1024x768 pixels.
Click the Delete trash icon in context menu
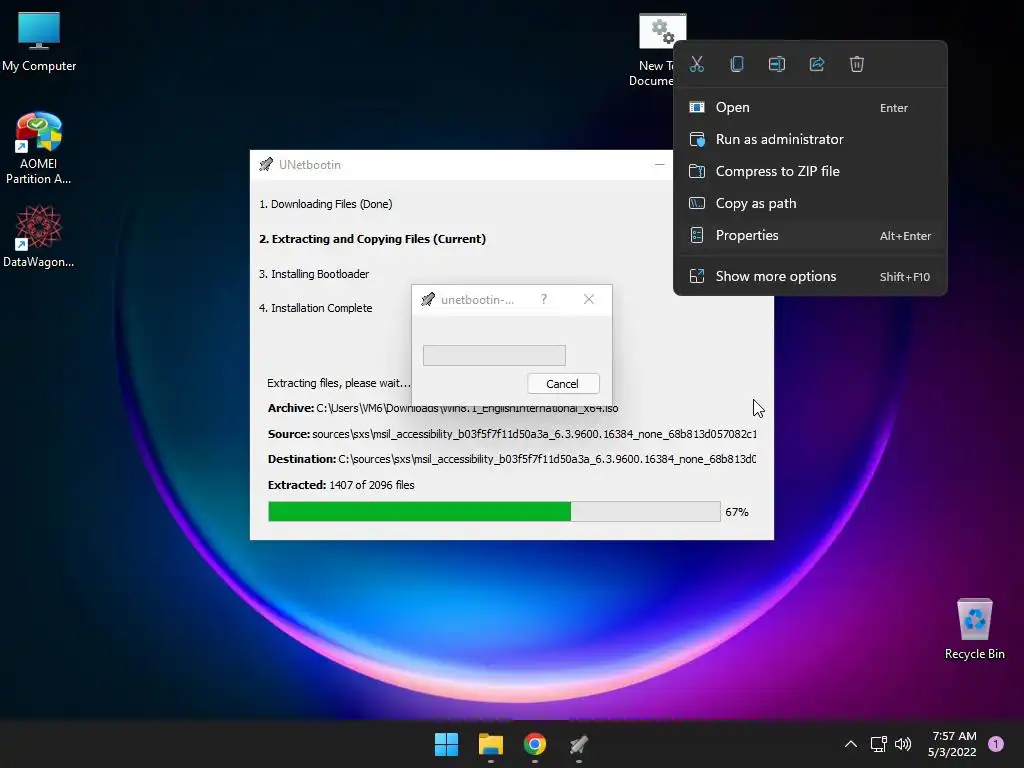point(857,64)
